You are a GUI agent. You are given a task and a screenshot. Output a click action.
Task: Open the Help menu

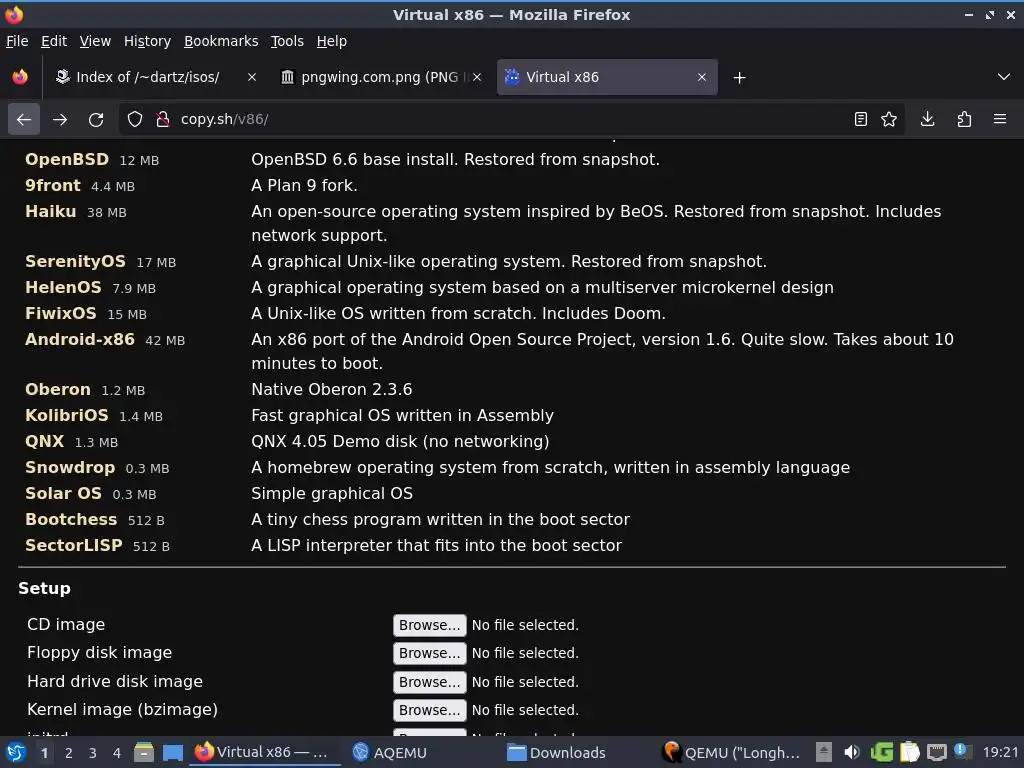tap(332, 41)
